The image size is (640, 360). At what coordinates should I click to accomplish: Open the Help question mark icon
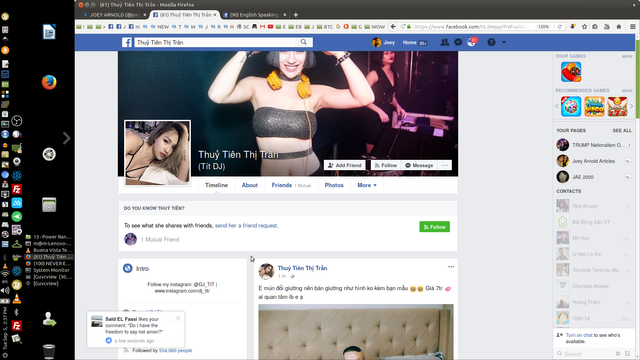[491, 42]
